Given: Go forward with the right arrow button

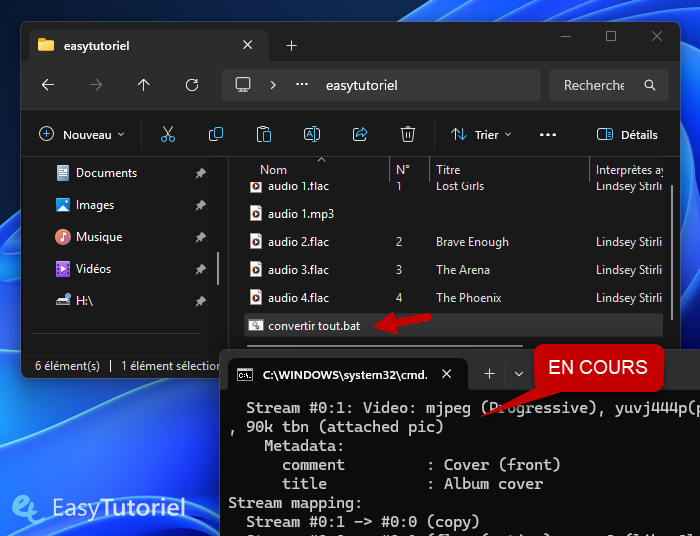Looking at the screenshot, I should (96, 85).
